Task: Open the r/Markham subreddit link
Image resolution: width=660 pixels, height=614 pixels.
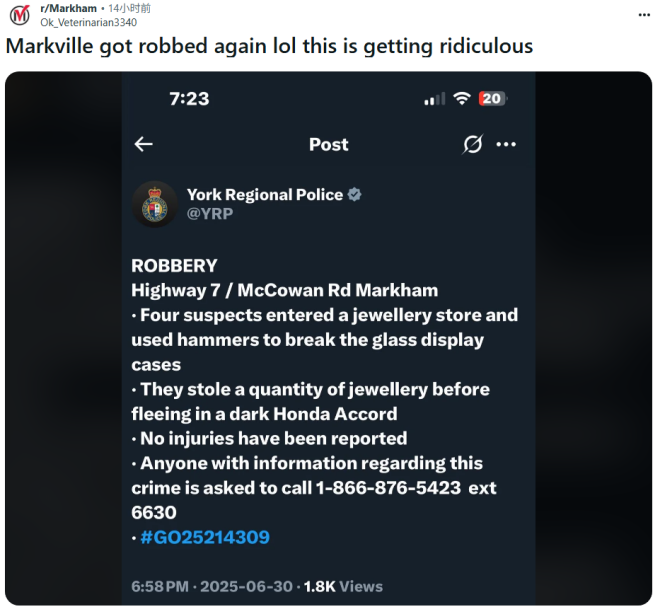Action: point(69,8)
